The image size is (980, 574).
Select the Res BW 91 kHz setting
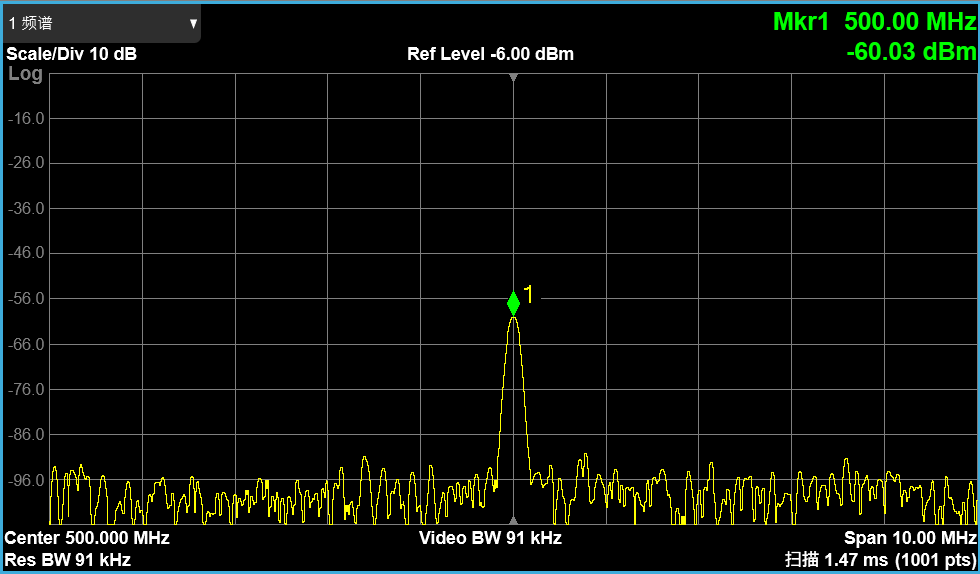(x=68, y=560)
